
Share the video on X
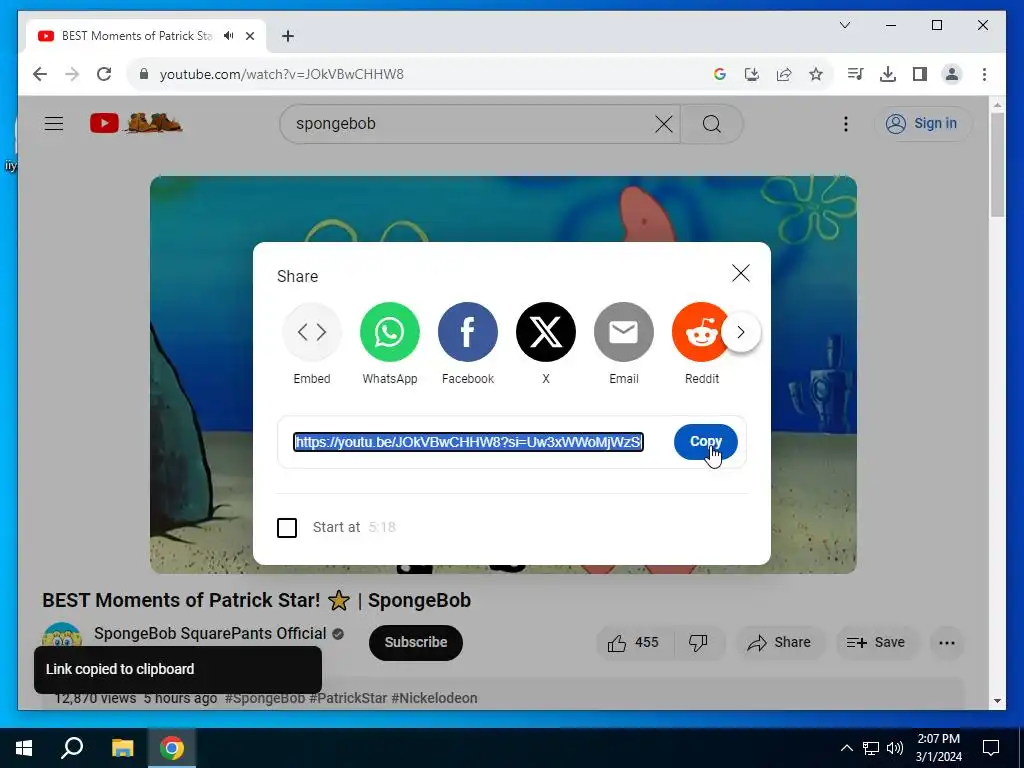(546, 332)
